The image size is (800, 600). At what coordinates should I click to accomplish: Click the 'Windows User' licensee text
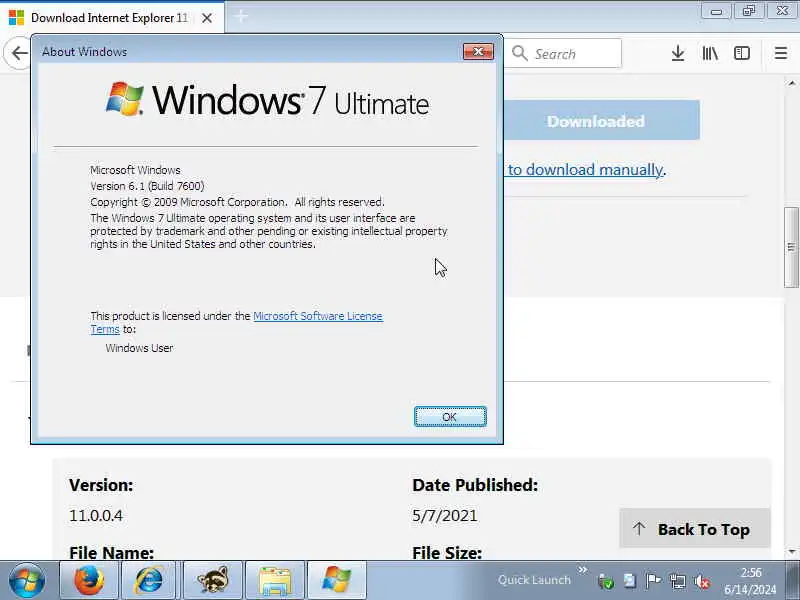[139, 348]
